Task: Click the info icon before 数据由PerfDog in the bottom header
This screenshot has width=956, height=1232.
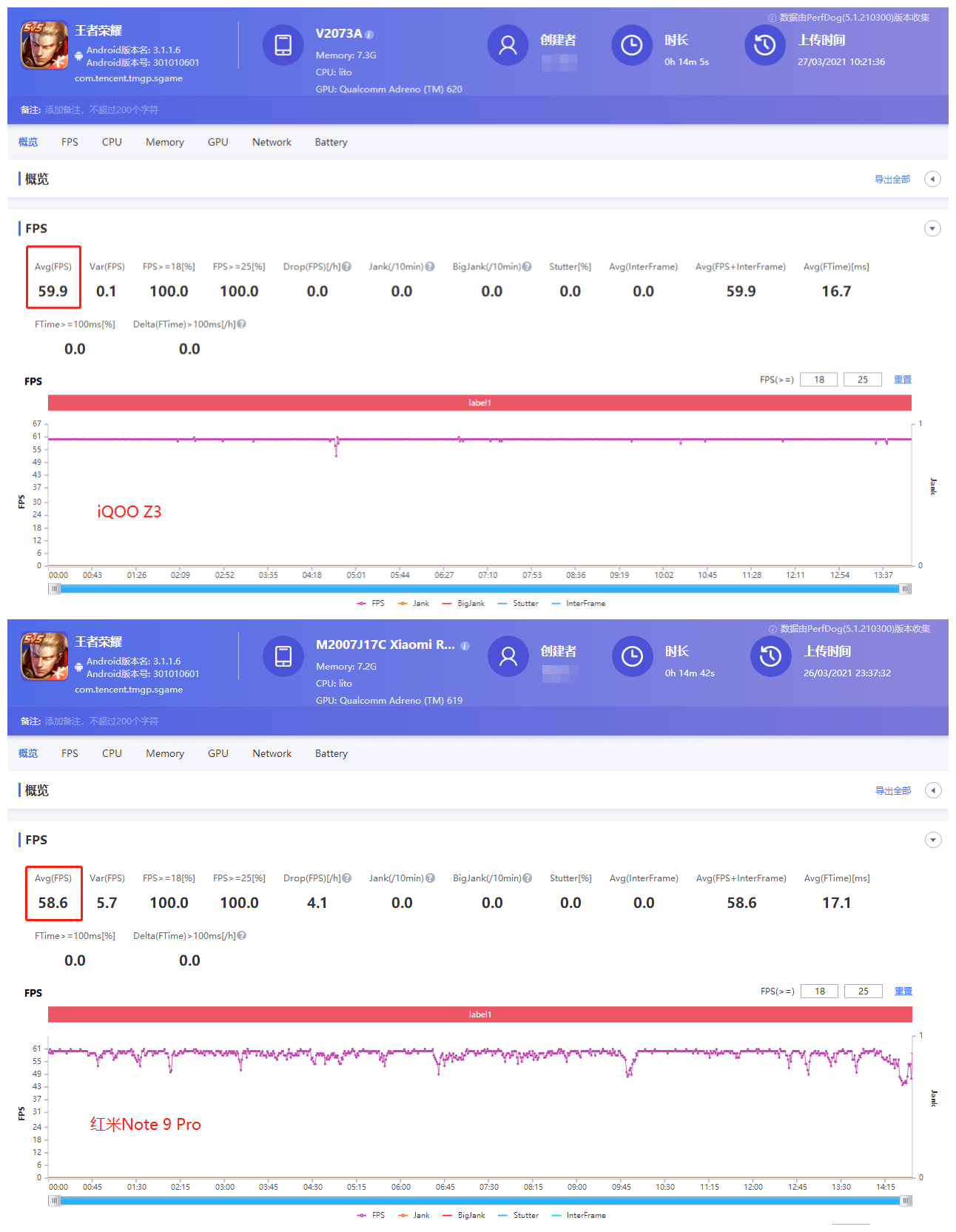Action: point(773,629)
